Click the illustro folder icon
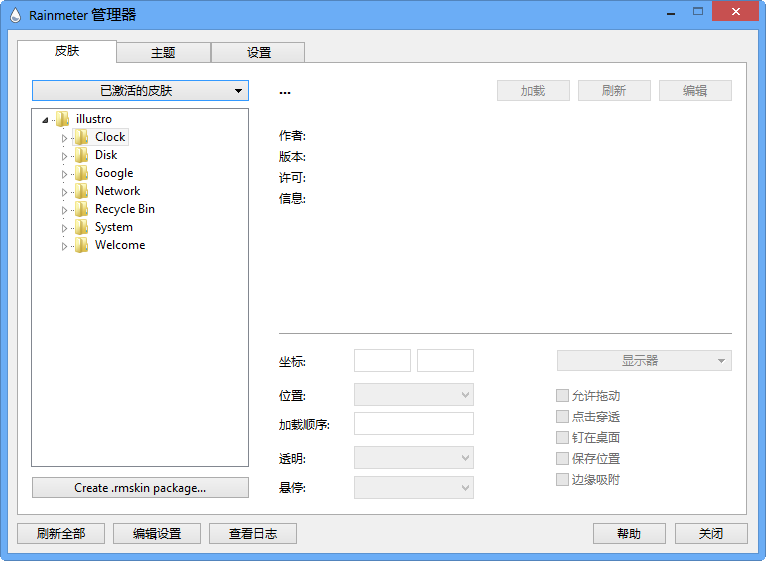This screenshot has height=561, width=766. [63, 119]
